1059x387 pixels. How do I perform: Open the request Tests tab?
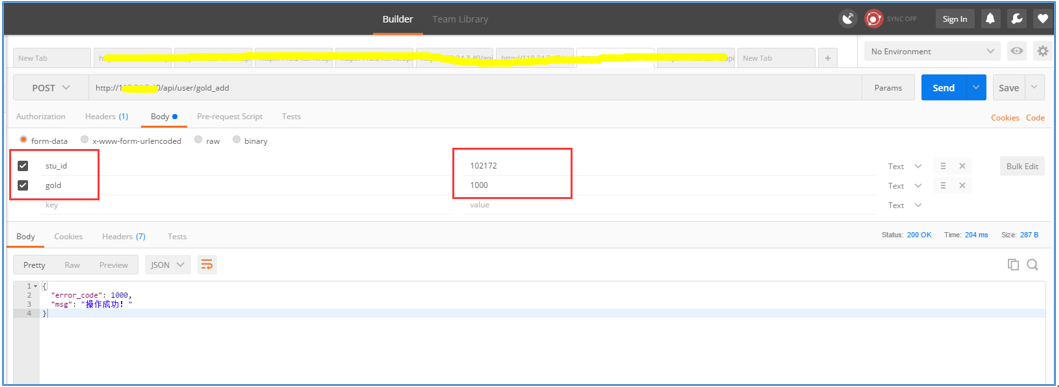coord(291,116)
